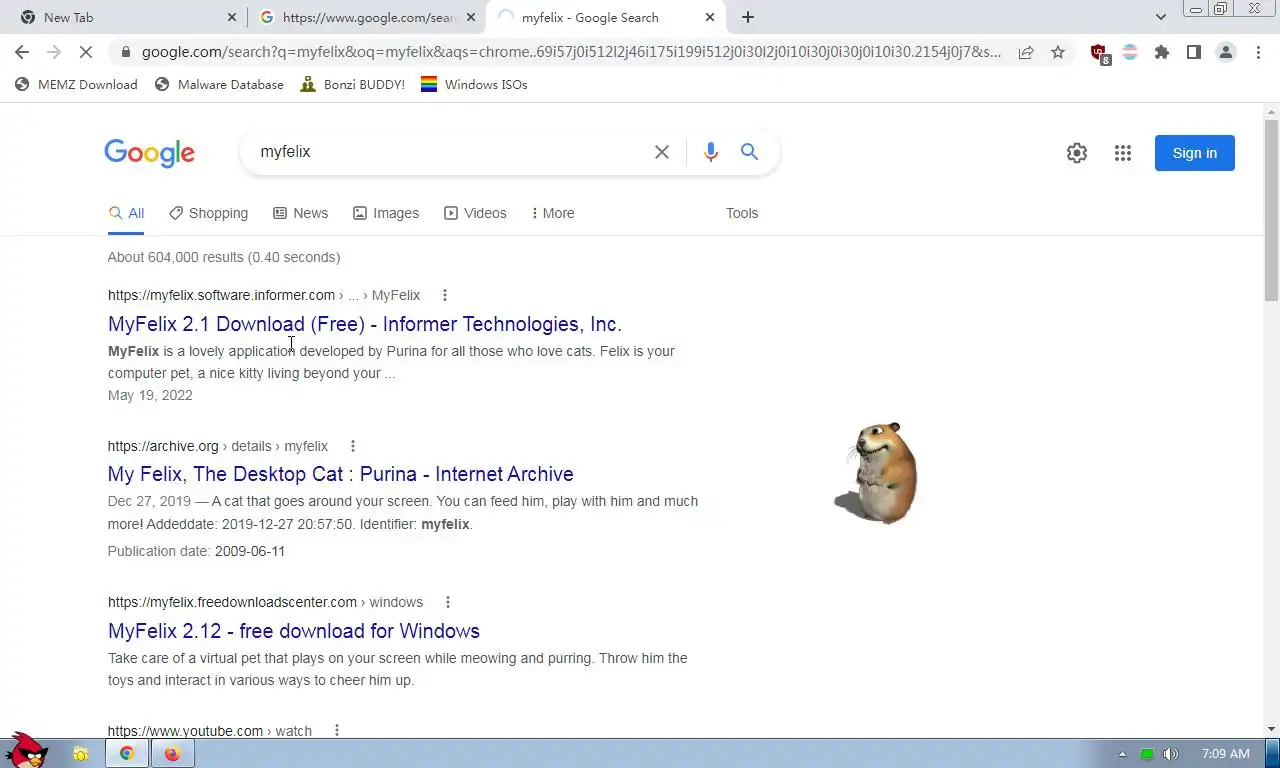Close the myfelix - Google Search tab
Image resolution: width=1280 pixels, height=768 pixels.
710,17
